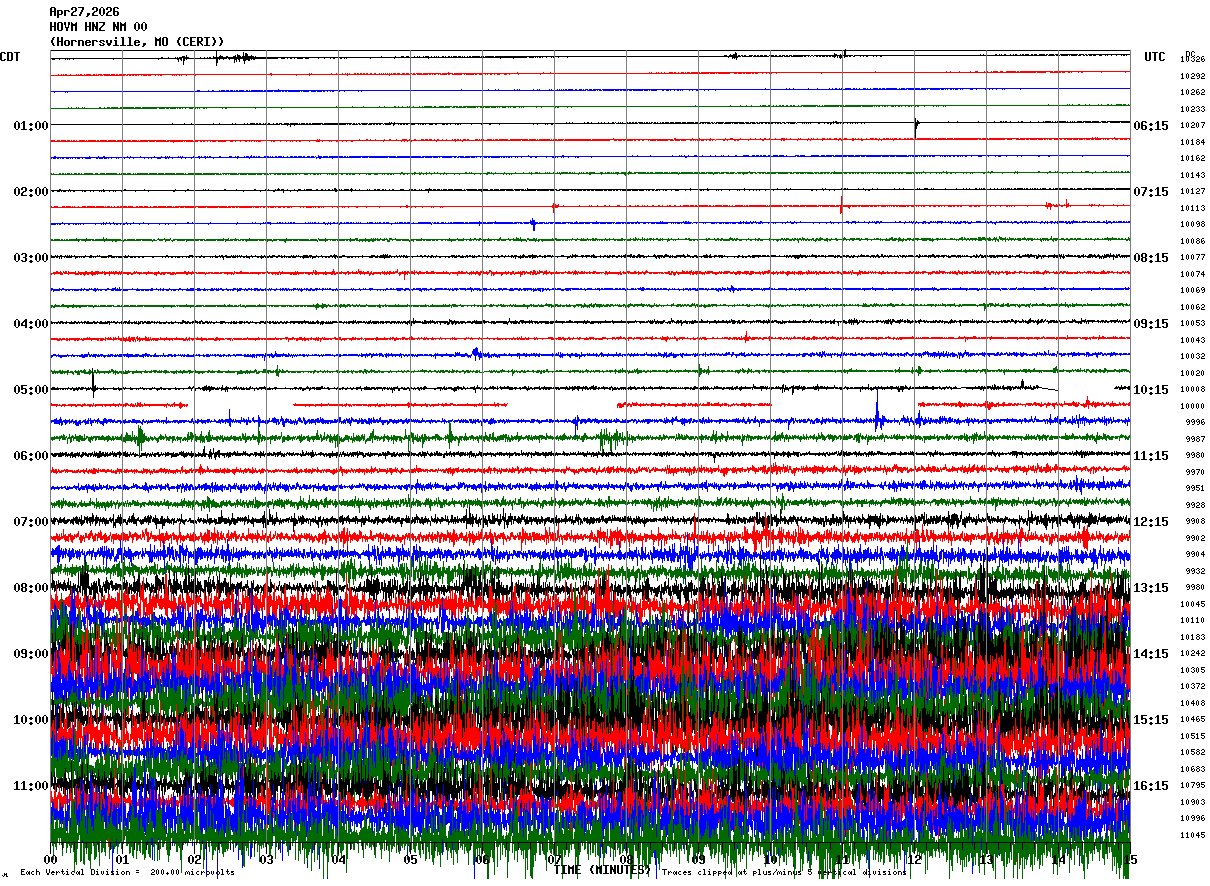Select the 06:00 CDT time label
Image resolution: width=1210 pixels, height=886 pixels.
31,456
